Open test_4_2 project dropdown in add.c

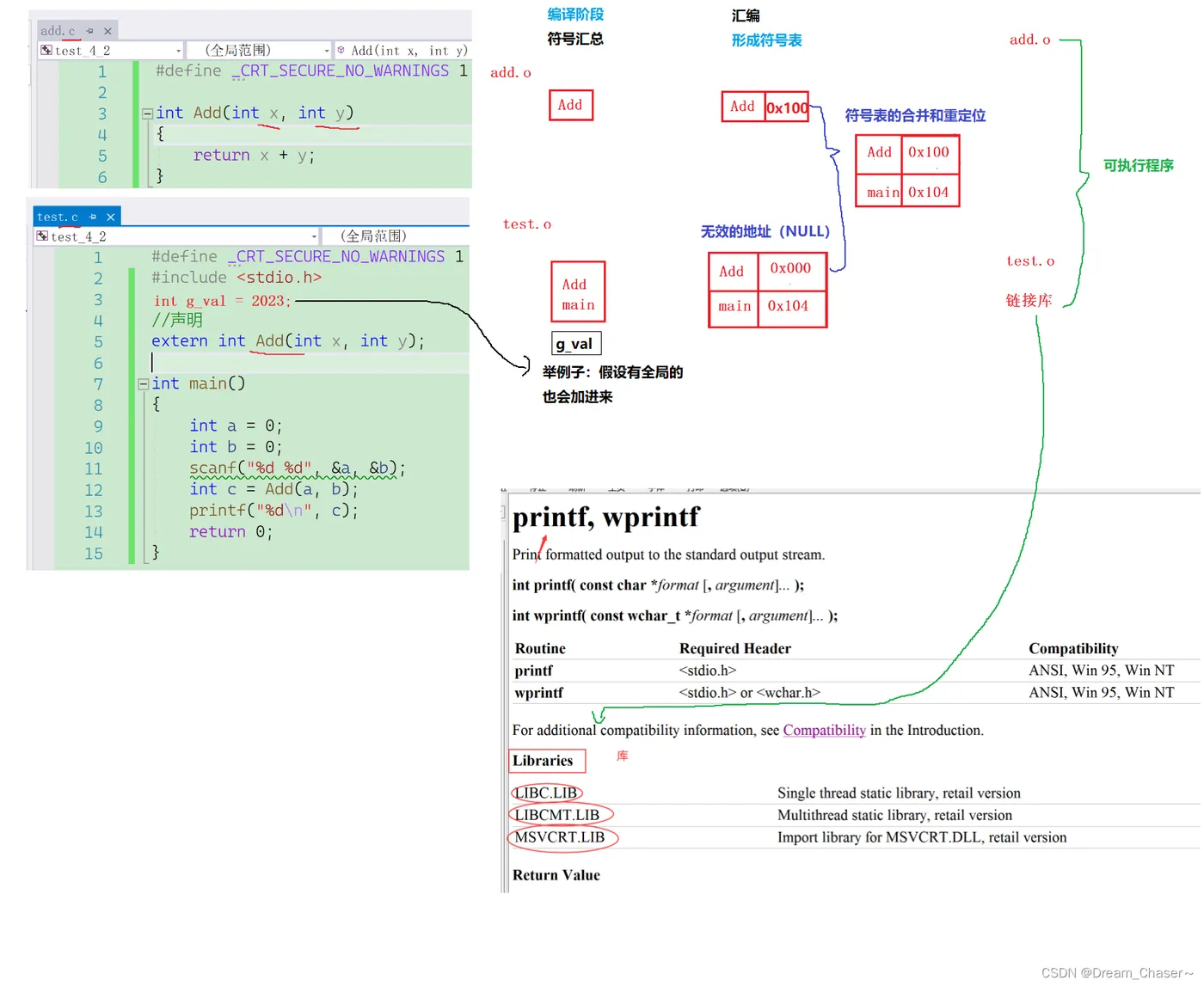pos(111,51)
